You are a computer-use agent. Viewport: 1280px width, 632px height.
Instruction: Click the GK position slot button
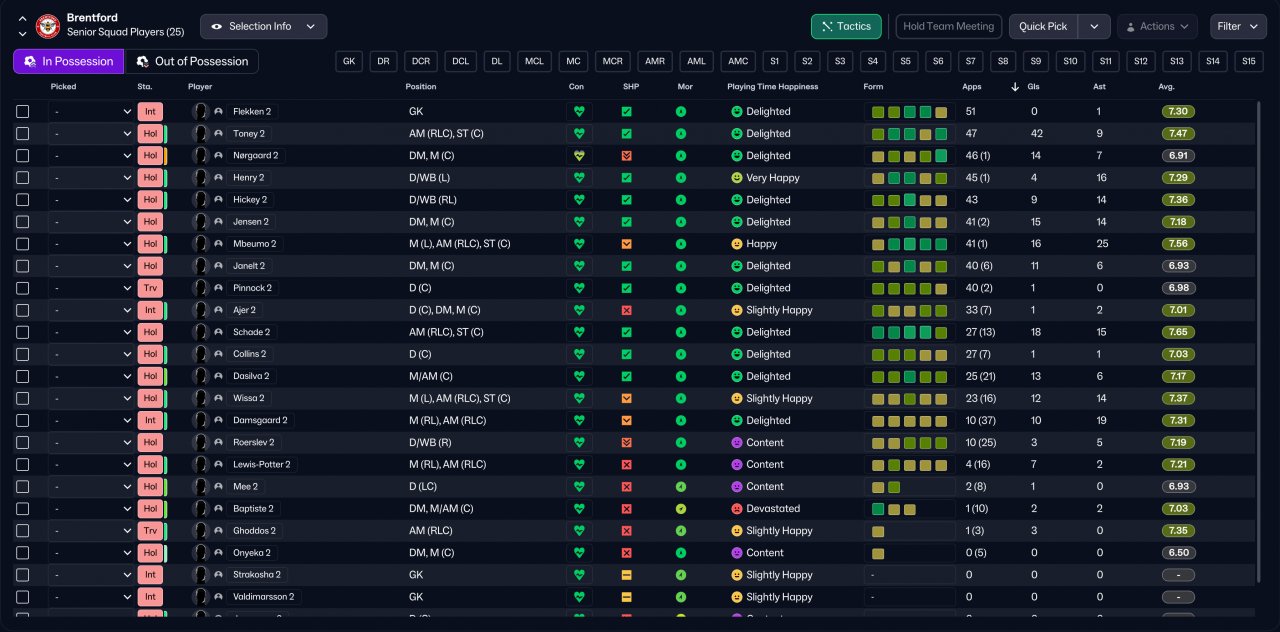[349, 61]
